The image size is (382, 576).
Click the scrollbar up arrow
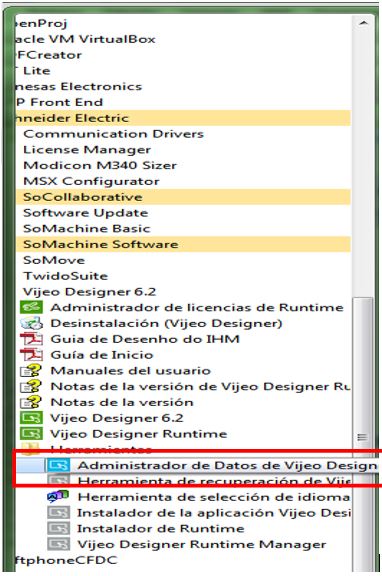click(x=363, y=23)
